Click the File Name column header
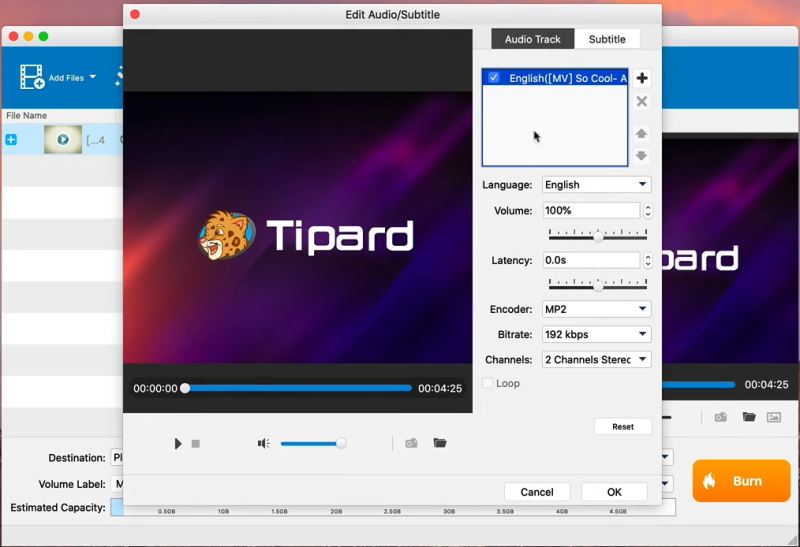The image size is (800, 547). pyautogui.click(x=59, y=115)
